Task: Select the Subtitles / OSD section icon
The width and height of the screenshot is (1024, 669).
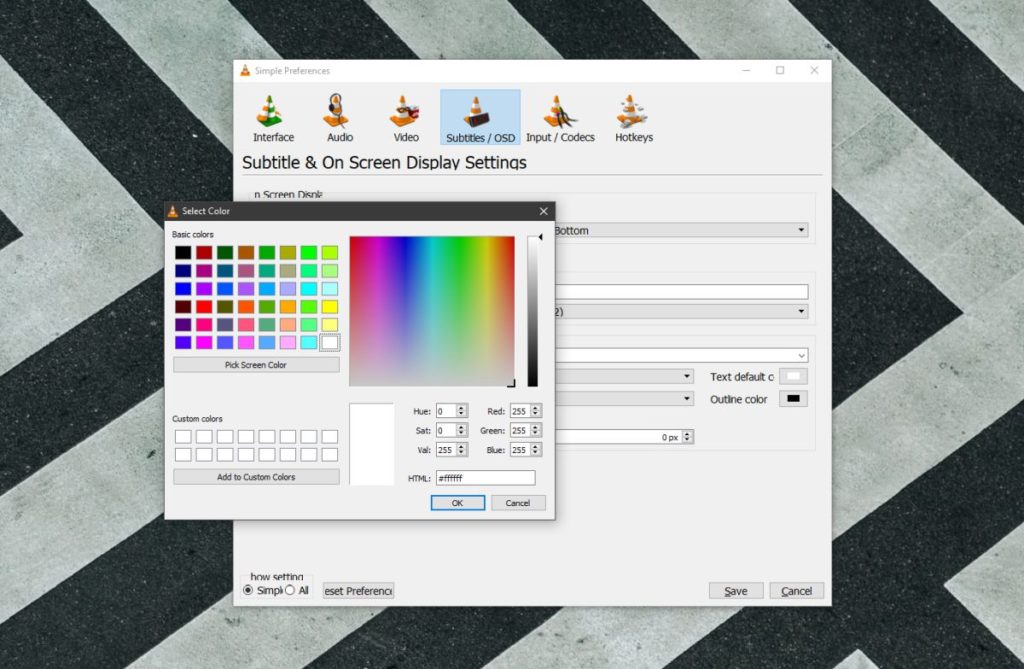Action: pos(479,114)
